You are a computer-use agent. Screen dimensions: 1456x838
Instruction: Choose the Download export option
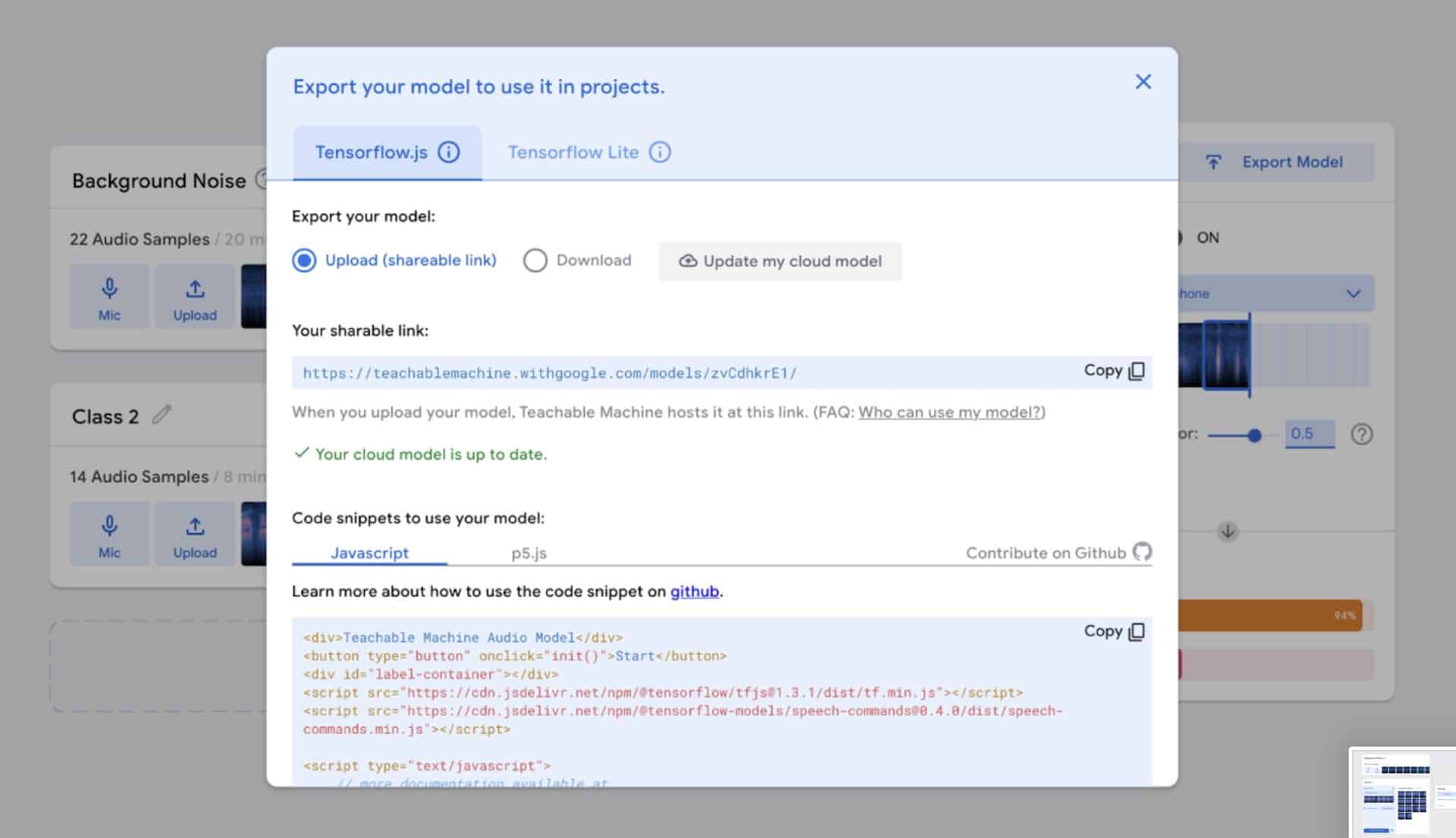[x=535, y=260]
